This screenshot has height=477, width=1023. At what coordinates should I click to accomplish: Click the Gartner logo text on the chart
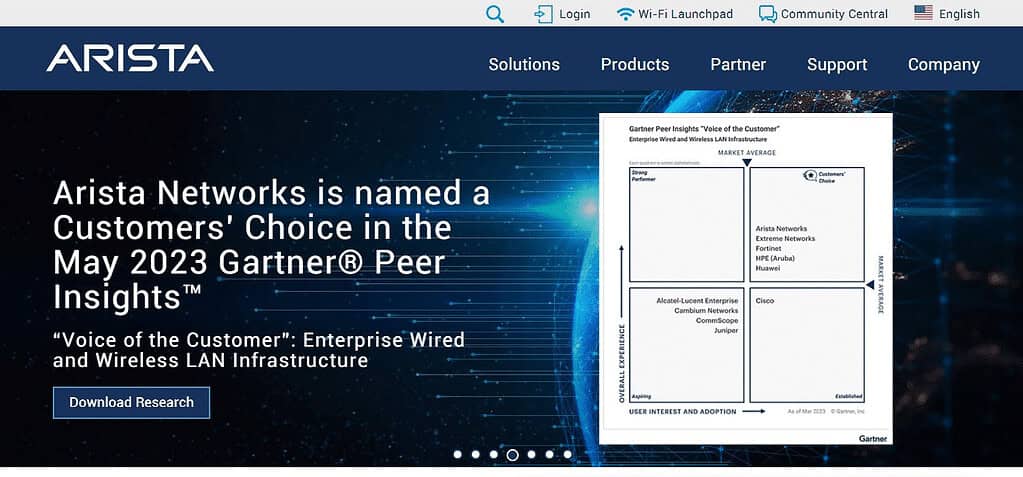[x=873, y=439]
